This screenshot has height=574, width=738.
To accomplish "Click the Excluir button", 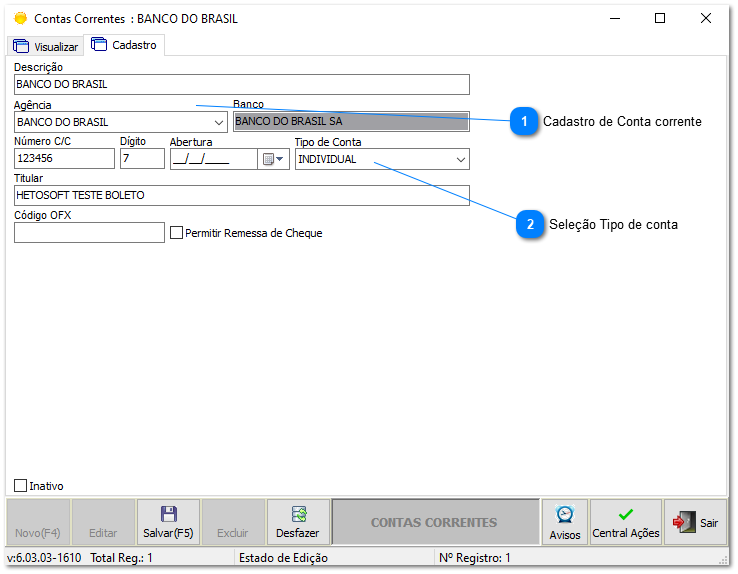I will click(x=233, y=522).
